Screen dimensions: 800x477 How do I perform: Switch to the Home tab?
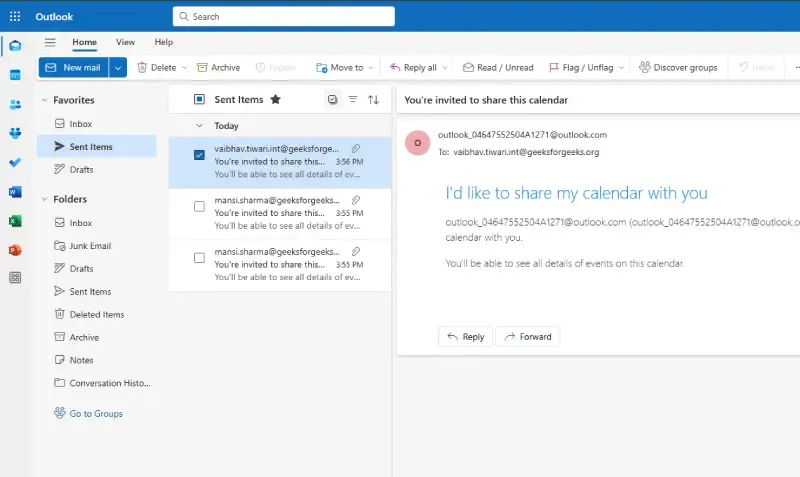pyautogui.click(x=85, y=42)
